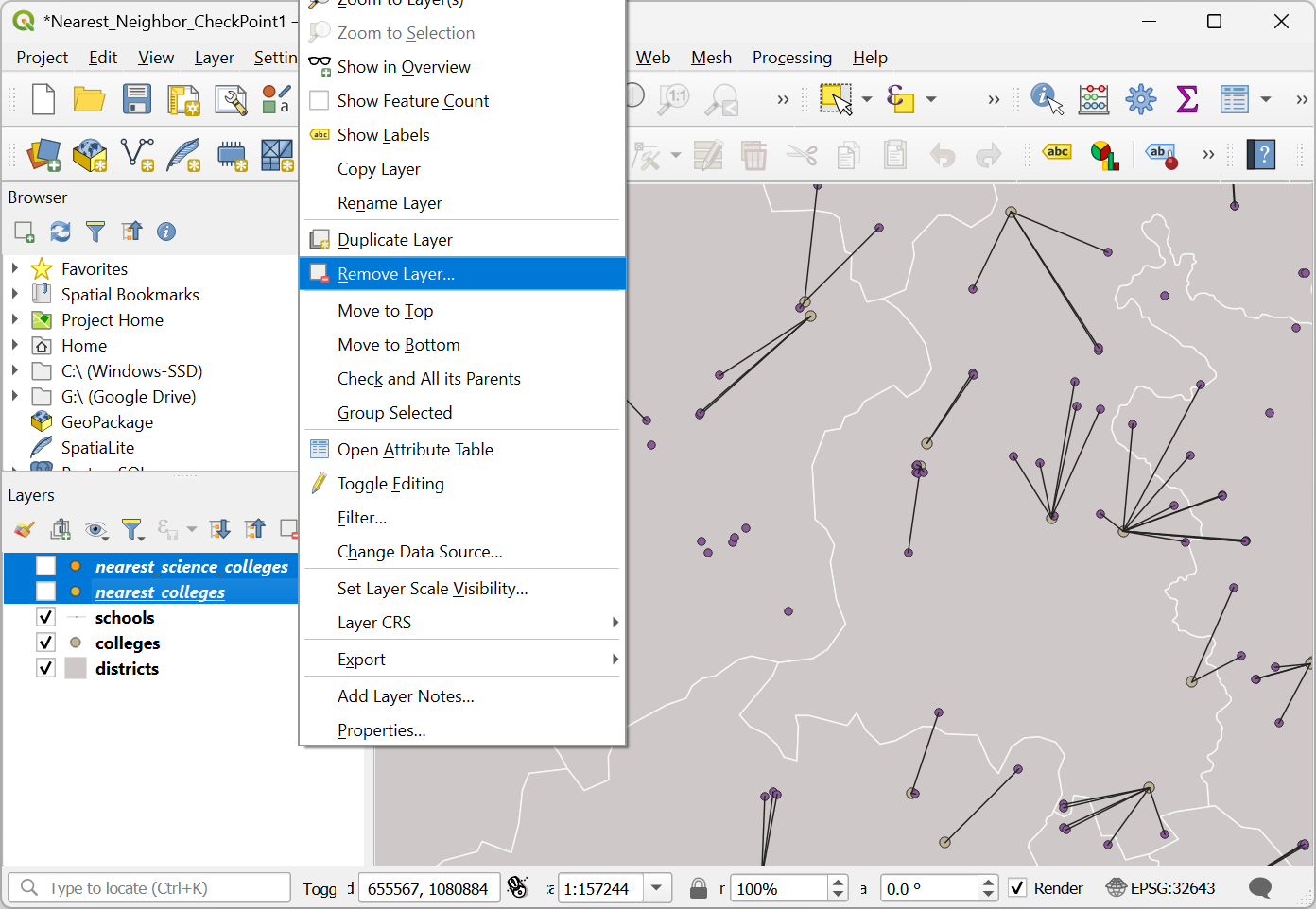Open Select Features tool dropdown arrow
1316x909 pixels.
click(867, 99)
